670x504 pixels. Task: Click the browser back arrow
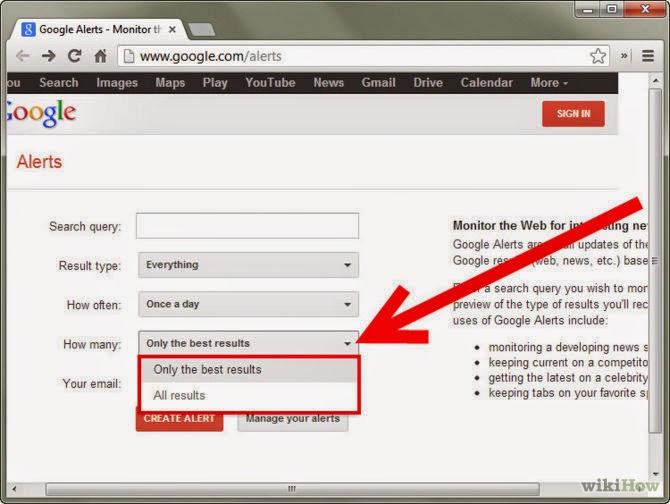click(22, 56)
